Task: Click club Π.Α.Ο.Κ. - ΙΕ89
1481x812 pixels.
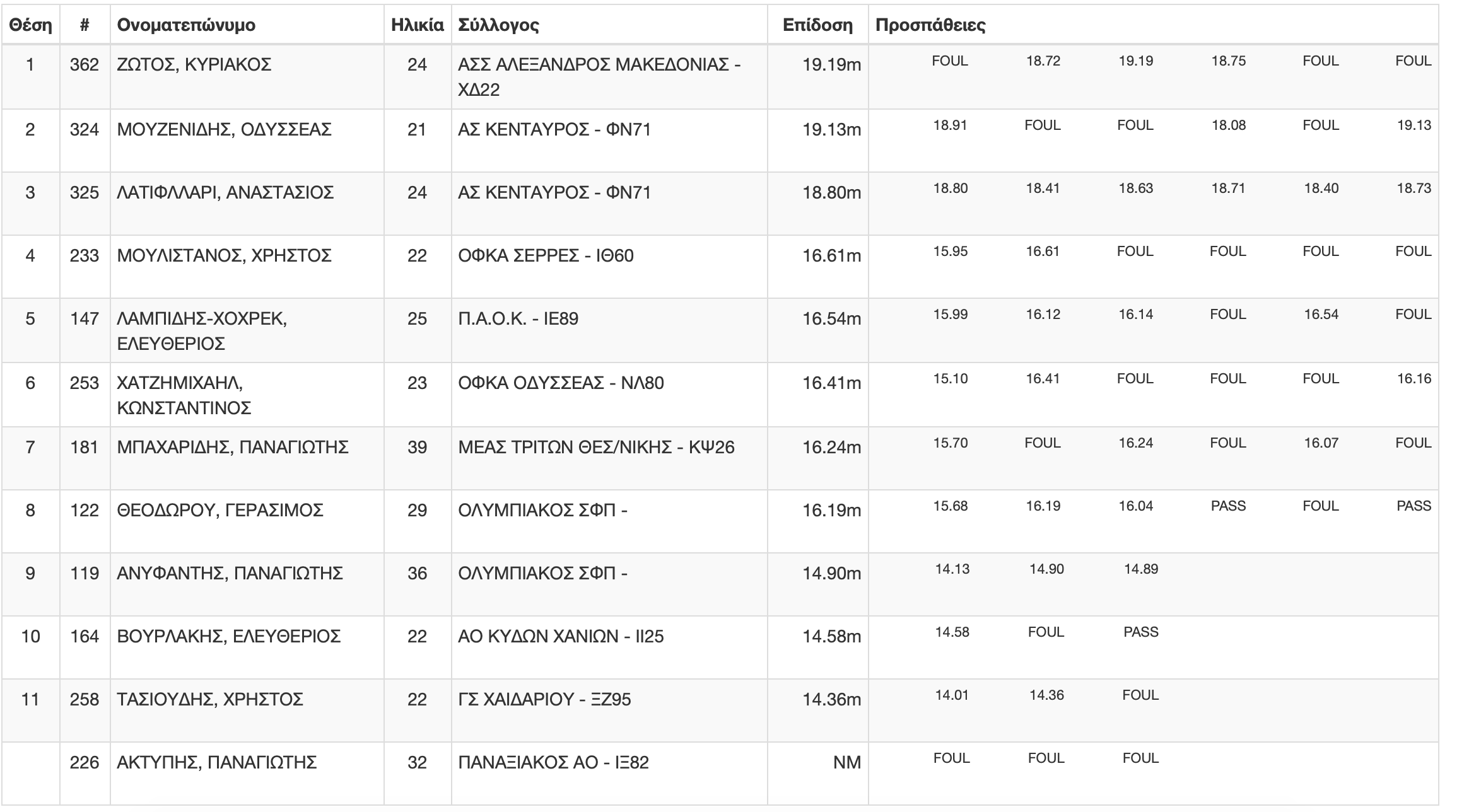Action: (518, 319)
